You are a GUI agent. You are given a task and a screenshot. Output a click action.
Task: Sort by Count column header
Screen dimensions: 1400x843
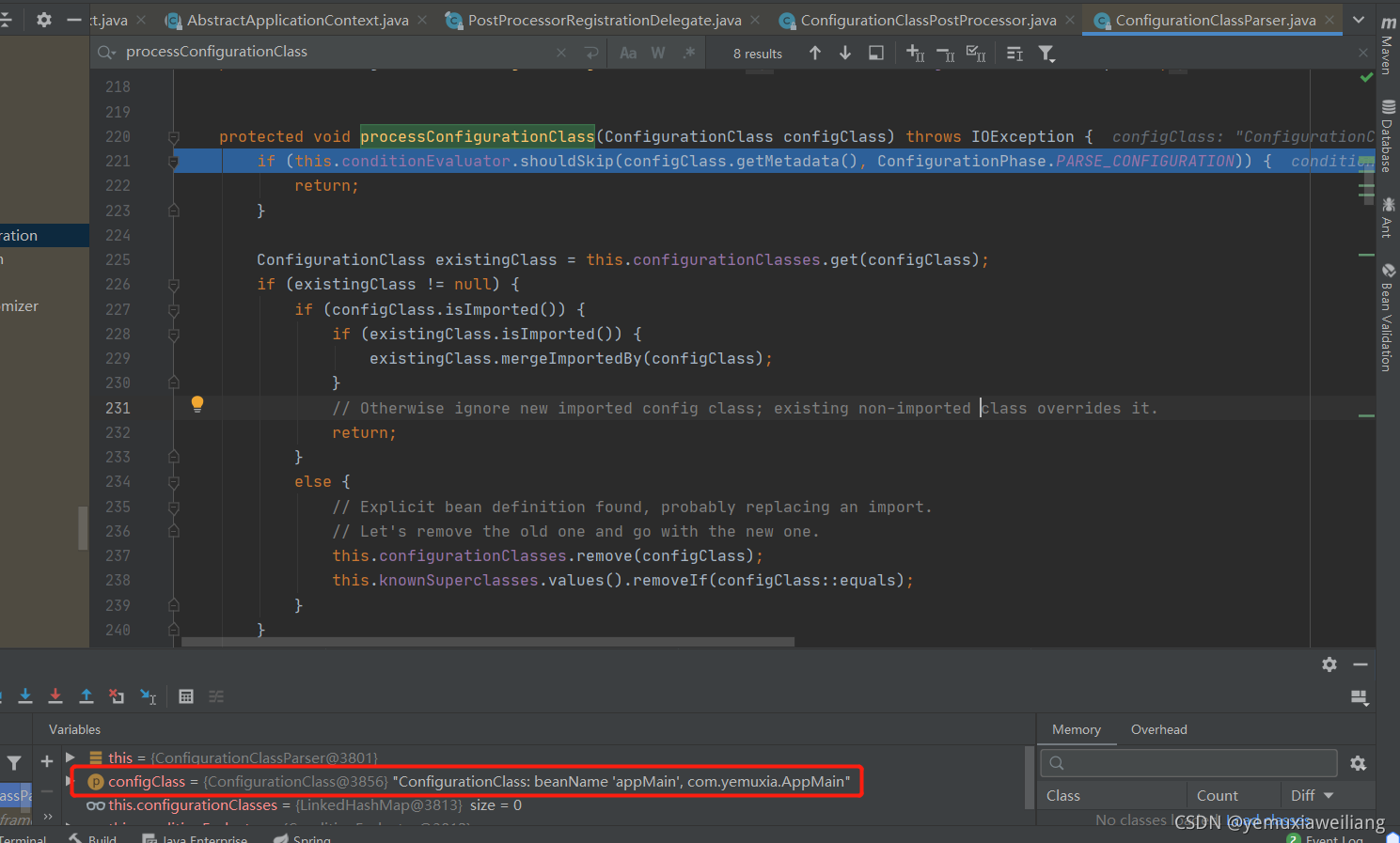point(1234,795)
